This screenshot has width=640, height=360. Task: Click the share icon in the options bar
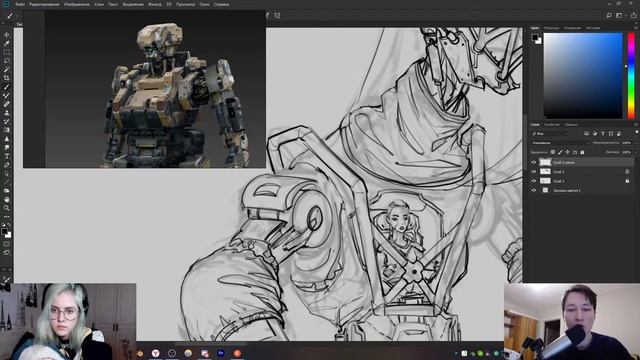pyautogui.click(x=634, y=16)
